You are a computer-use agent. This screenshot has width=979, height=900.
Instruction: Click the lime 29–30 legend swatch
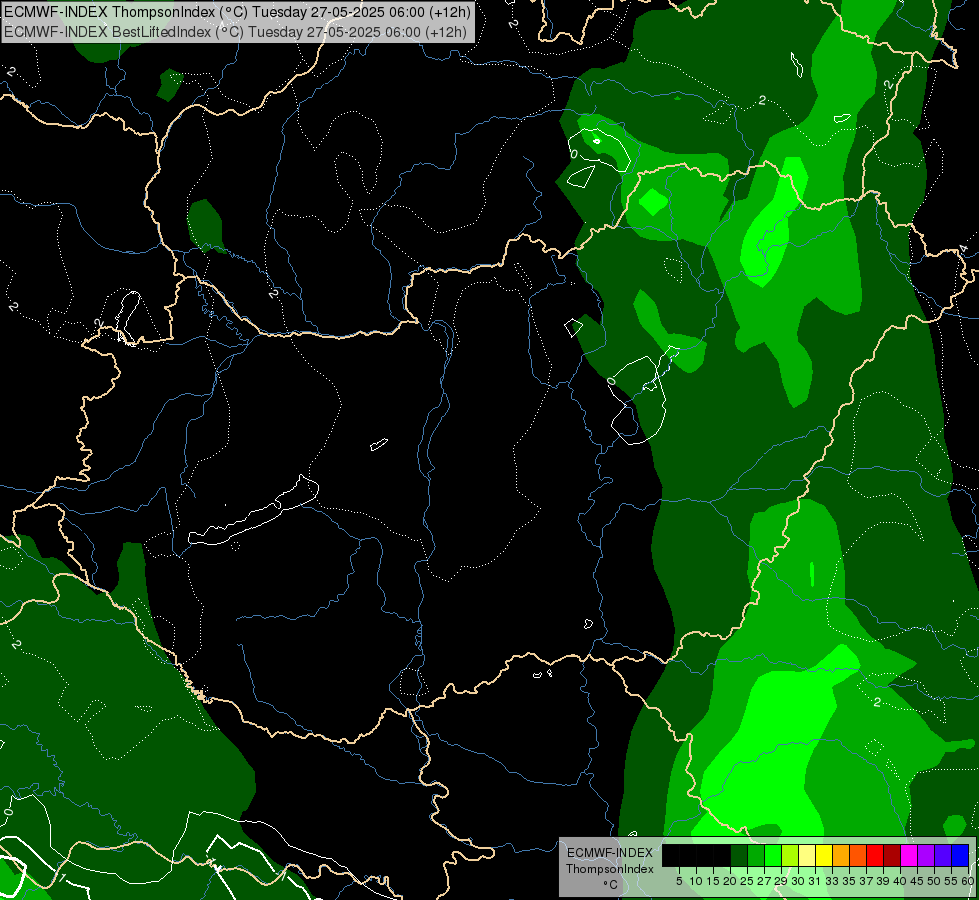click(x=790, y=855)
